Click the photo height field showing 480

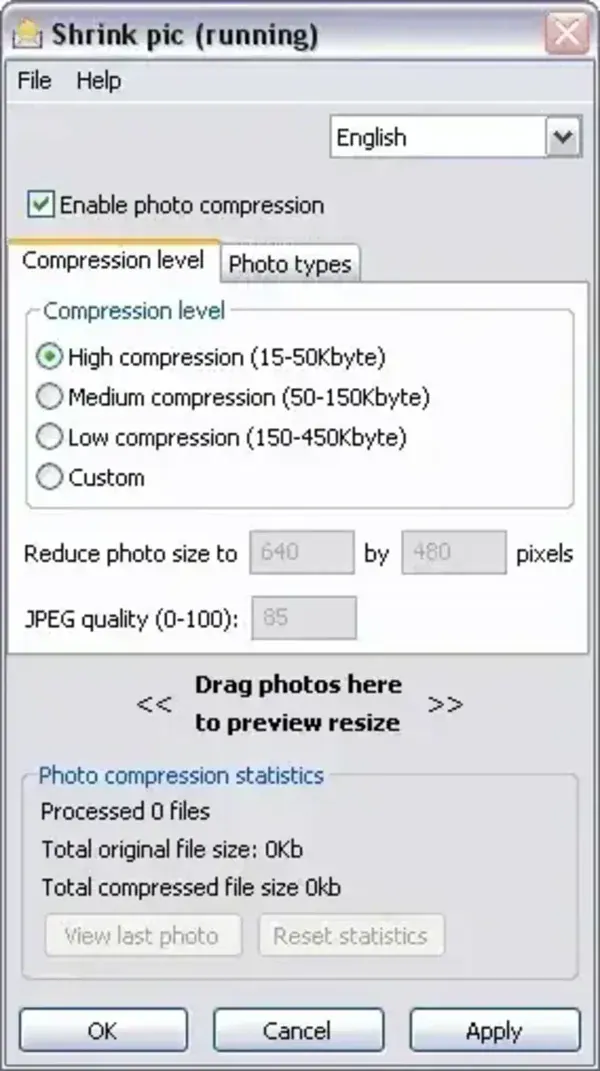[x=453, y=553]
